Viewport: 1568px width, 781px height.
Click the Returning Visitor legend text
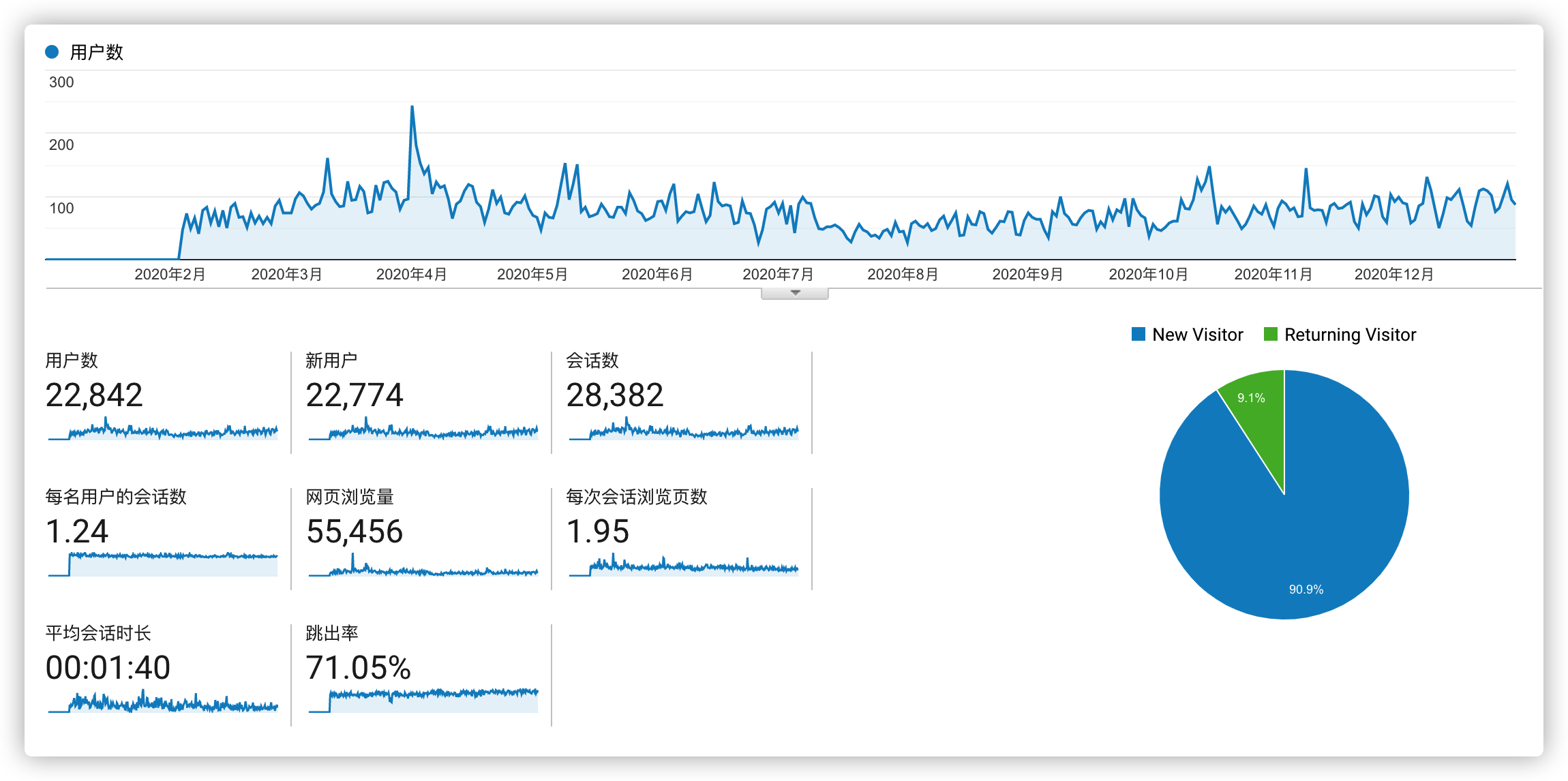[x=1350, y=335]
